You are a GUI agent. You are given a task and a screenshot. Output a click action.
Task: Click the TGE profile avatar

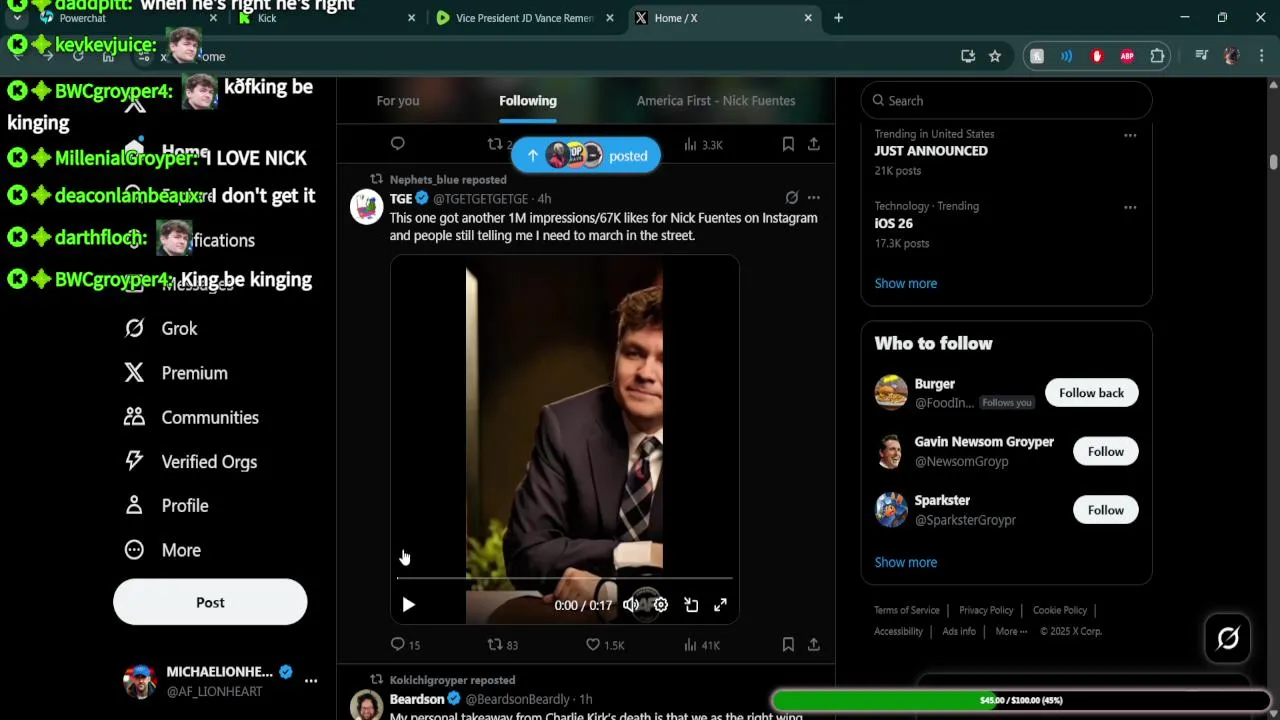pyautogui.click(x=367, y=206)
